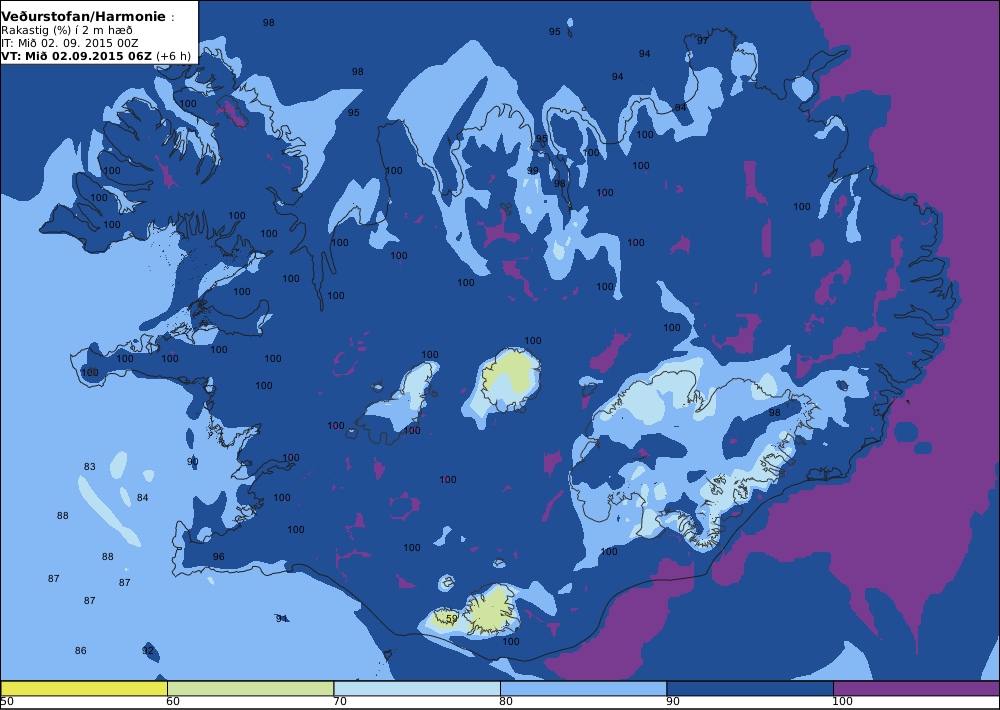Click the humidity value '99' on the map
1000x710 pixels.
coord(533,170)
